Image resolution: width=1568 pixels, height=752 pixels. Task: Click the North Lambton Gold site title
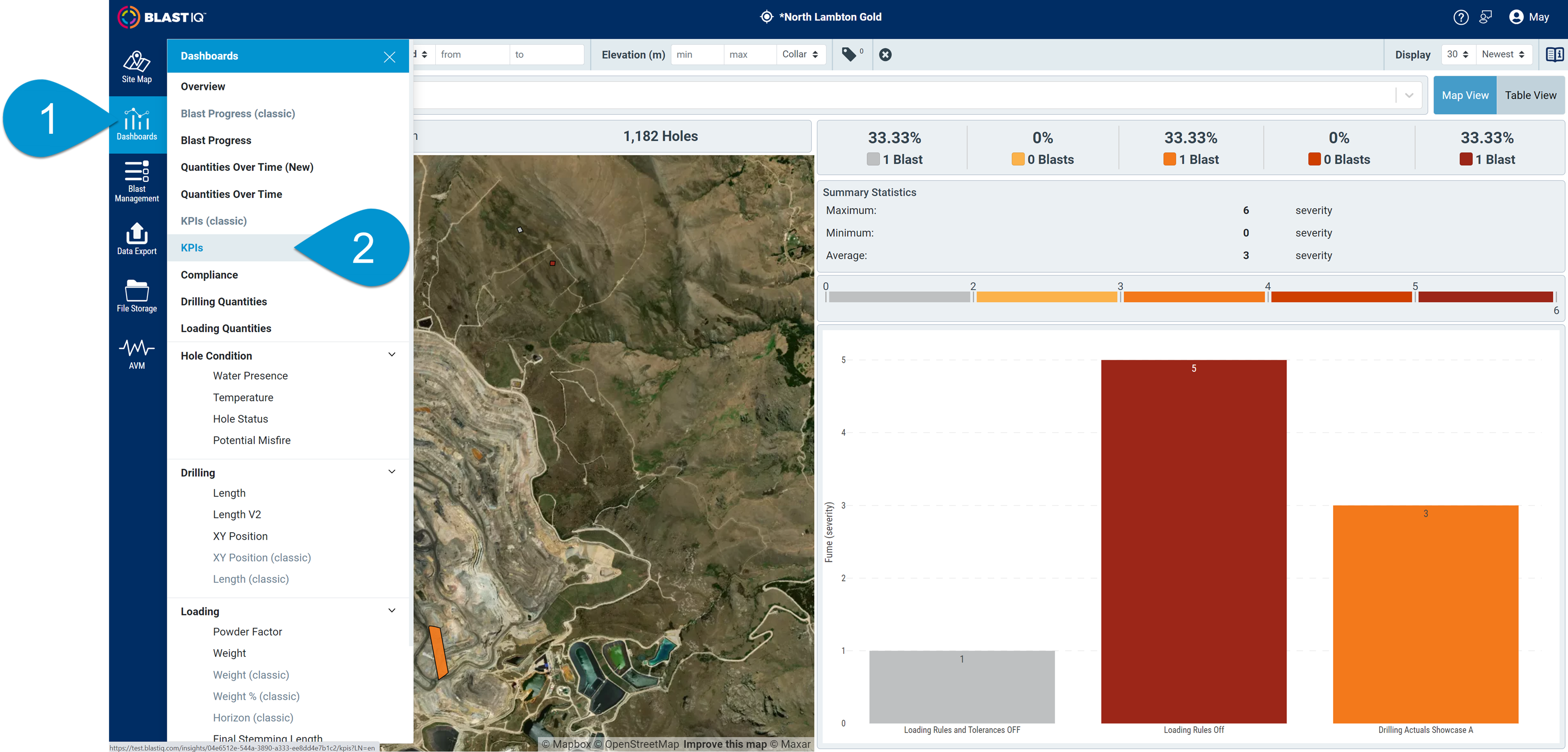(830, 17)
